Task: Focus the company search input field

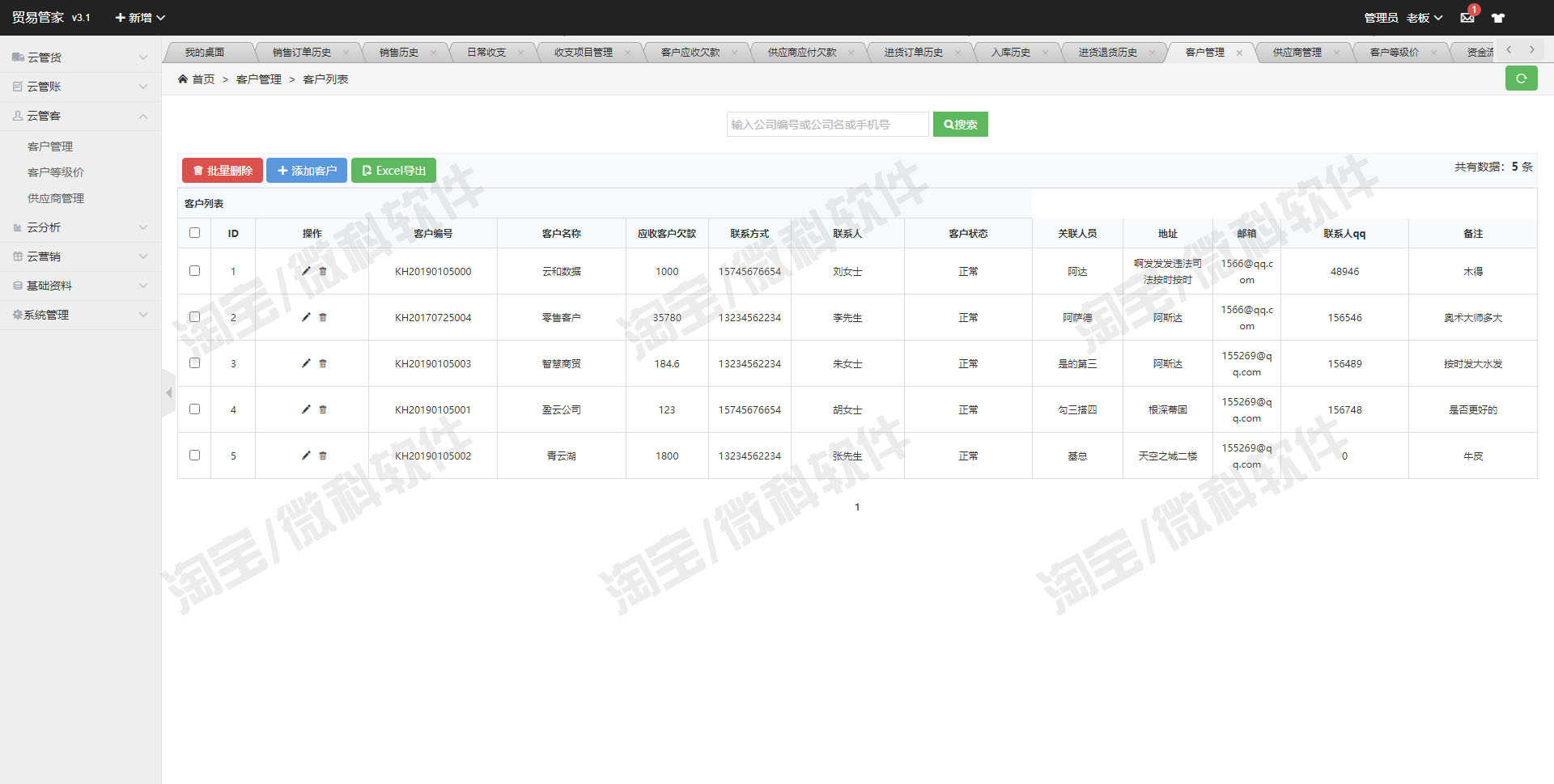Action: [828, 125]
